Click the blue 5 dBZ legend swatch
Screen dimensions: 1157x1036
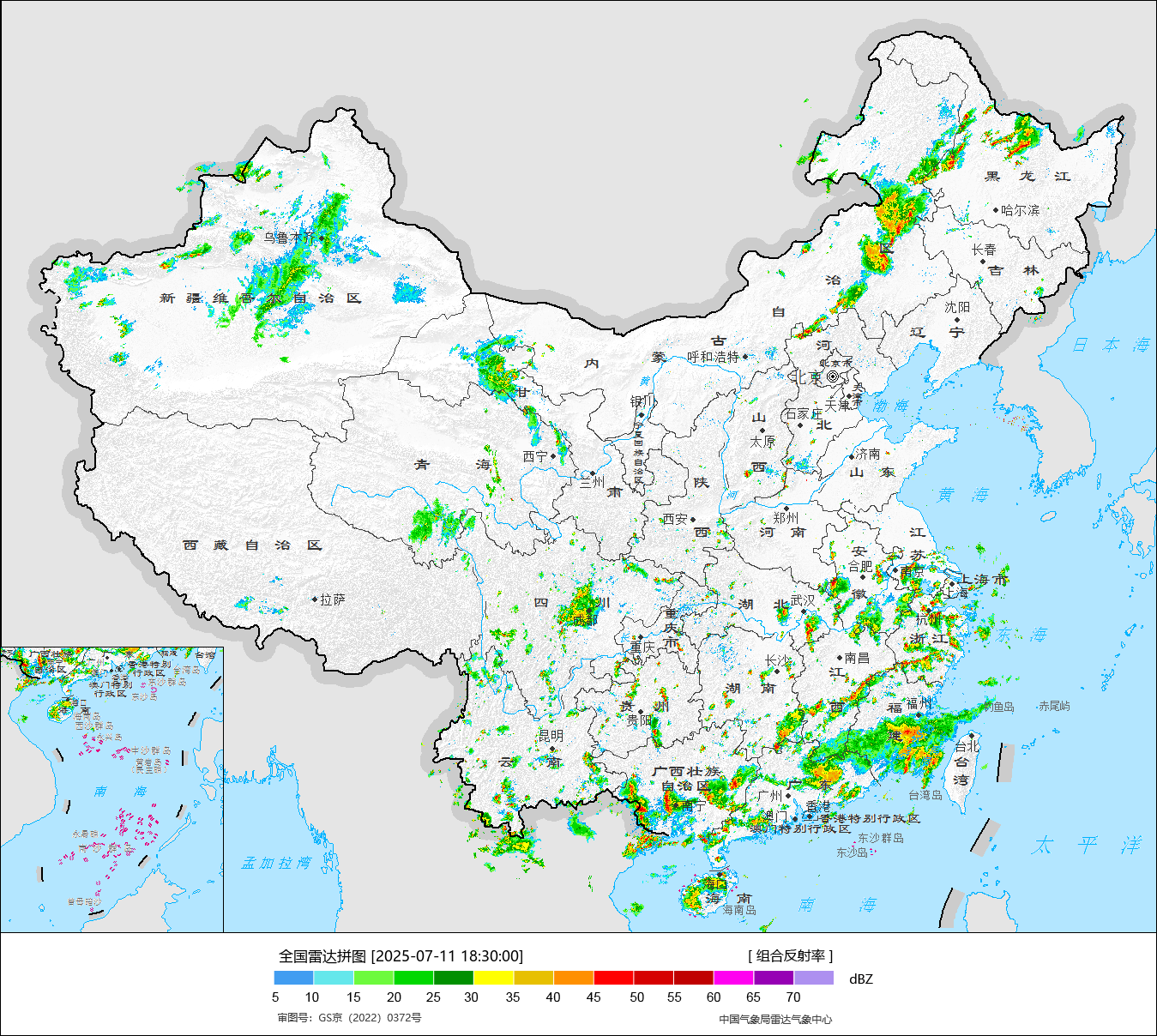tap(293, 978)
